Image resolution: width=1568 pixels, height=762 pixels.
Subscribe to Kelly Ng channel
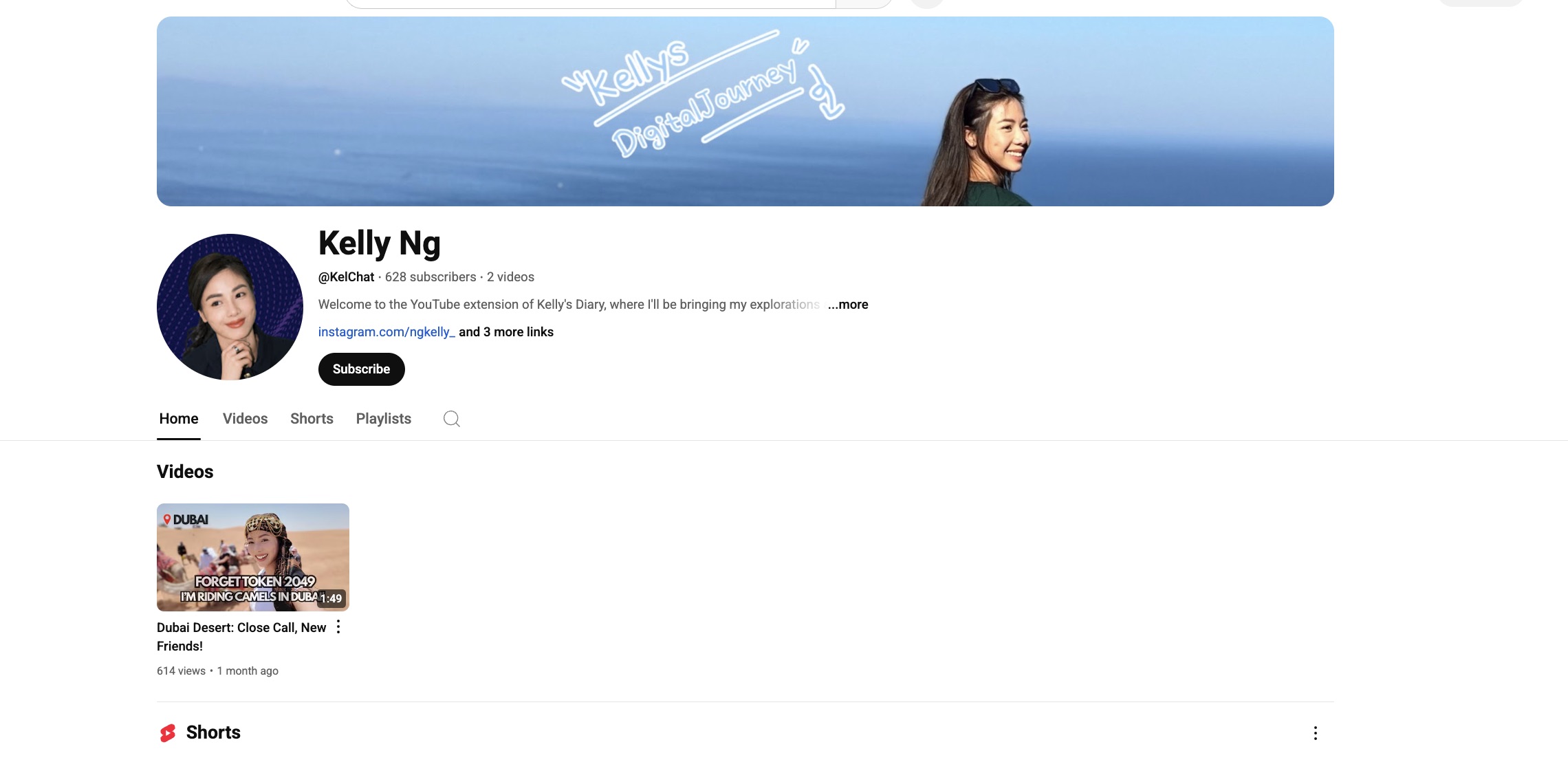point(362,369)
